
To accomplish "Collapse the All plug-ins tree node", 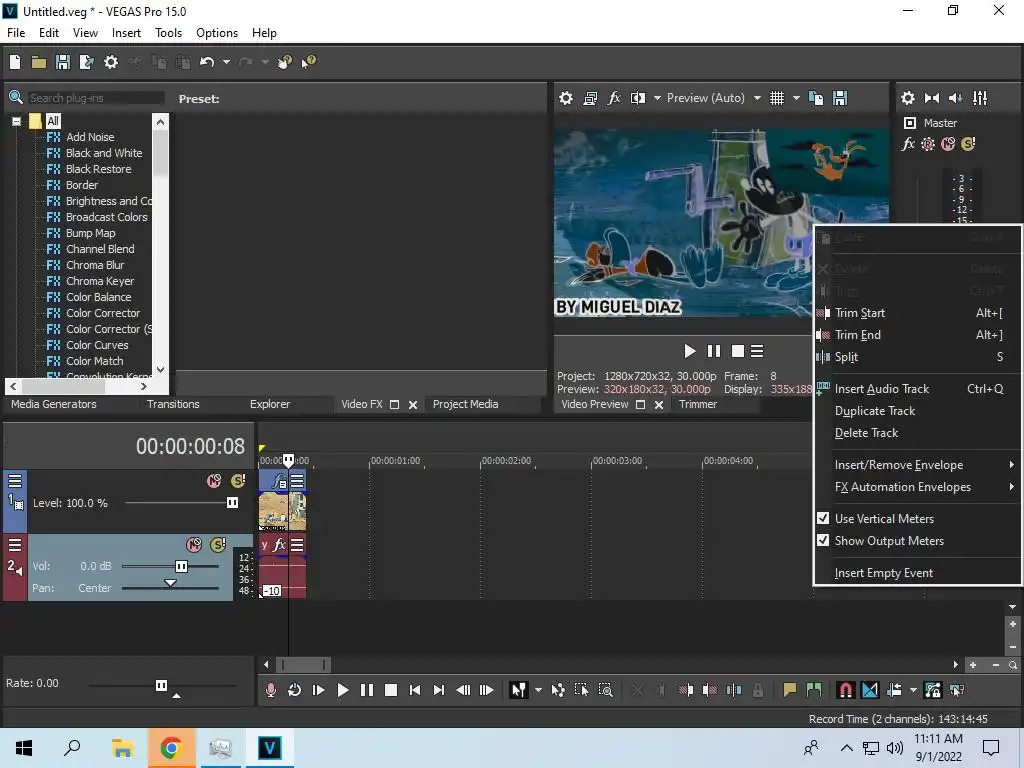I will tap(16, 121).
